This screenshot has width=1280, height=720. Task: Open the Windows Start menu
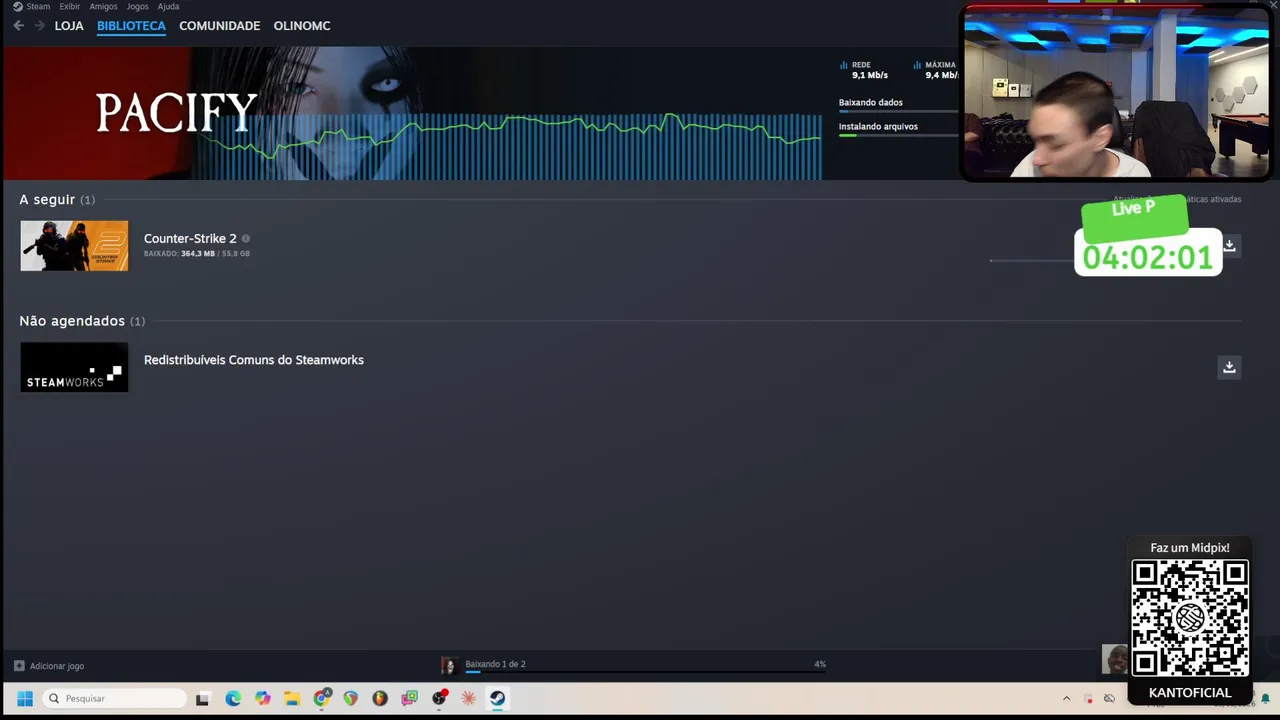[x=25, y=698]
